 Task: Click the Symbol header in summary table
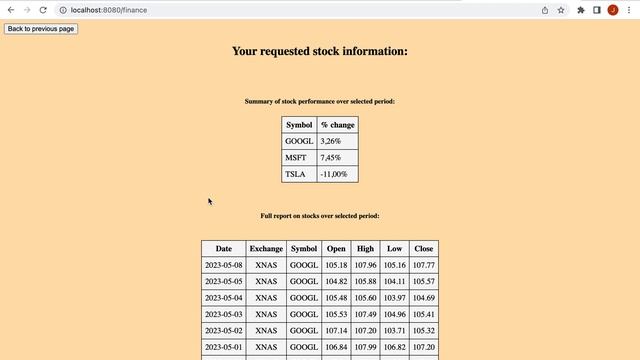tap(299, 125)
